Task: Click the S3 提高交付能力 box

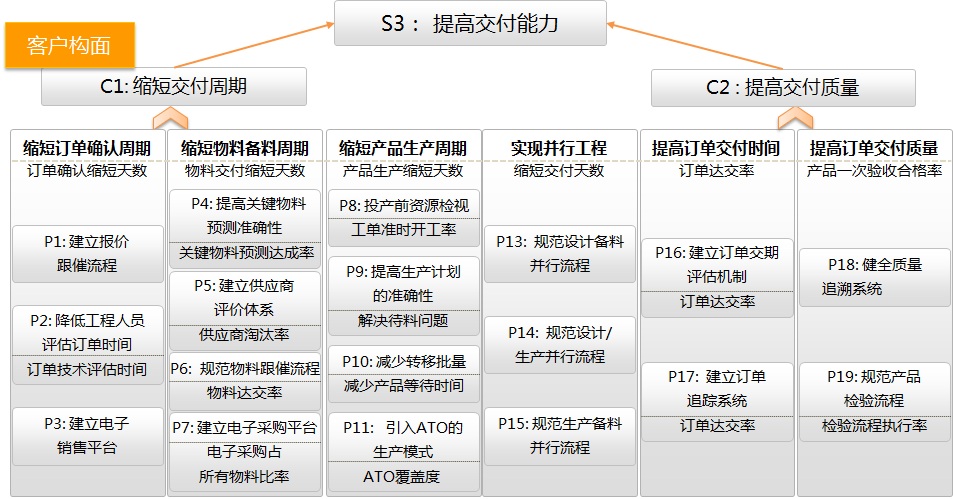Action: coord(470,24)
